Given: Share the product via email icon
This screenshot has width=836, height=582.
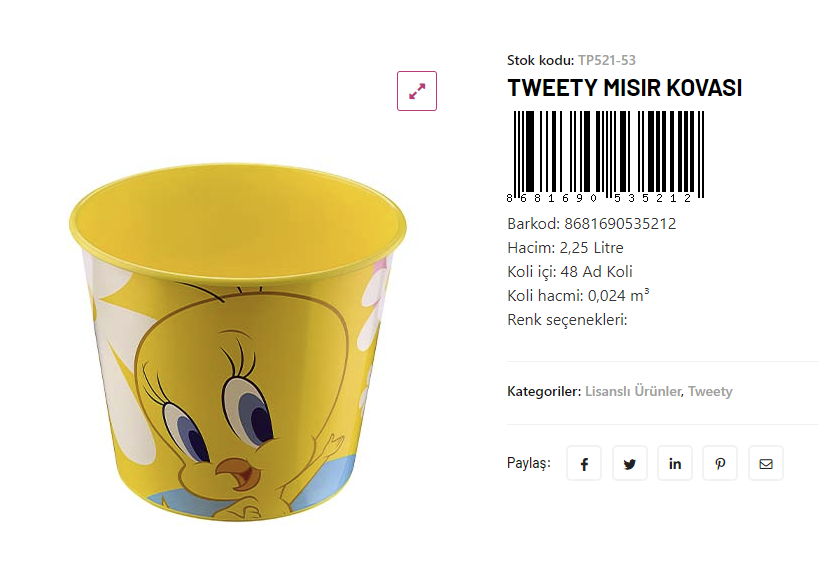Looking at the screenshot, I should pos(766,464).
